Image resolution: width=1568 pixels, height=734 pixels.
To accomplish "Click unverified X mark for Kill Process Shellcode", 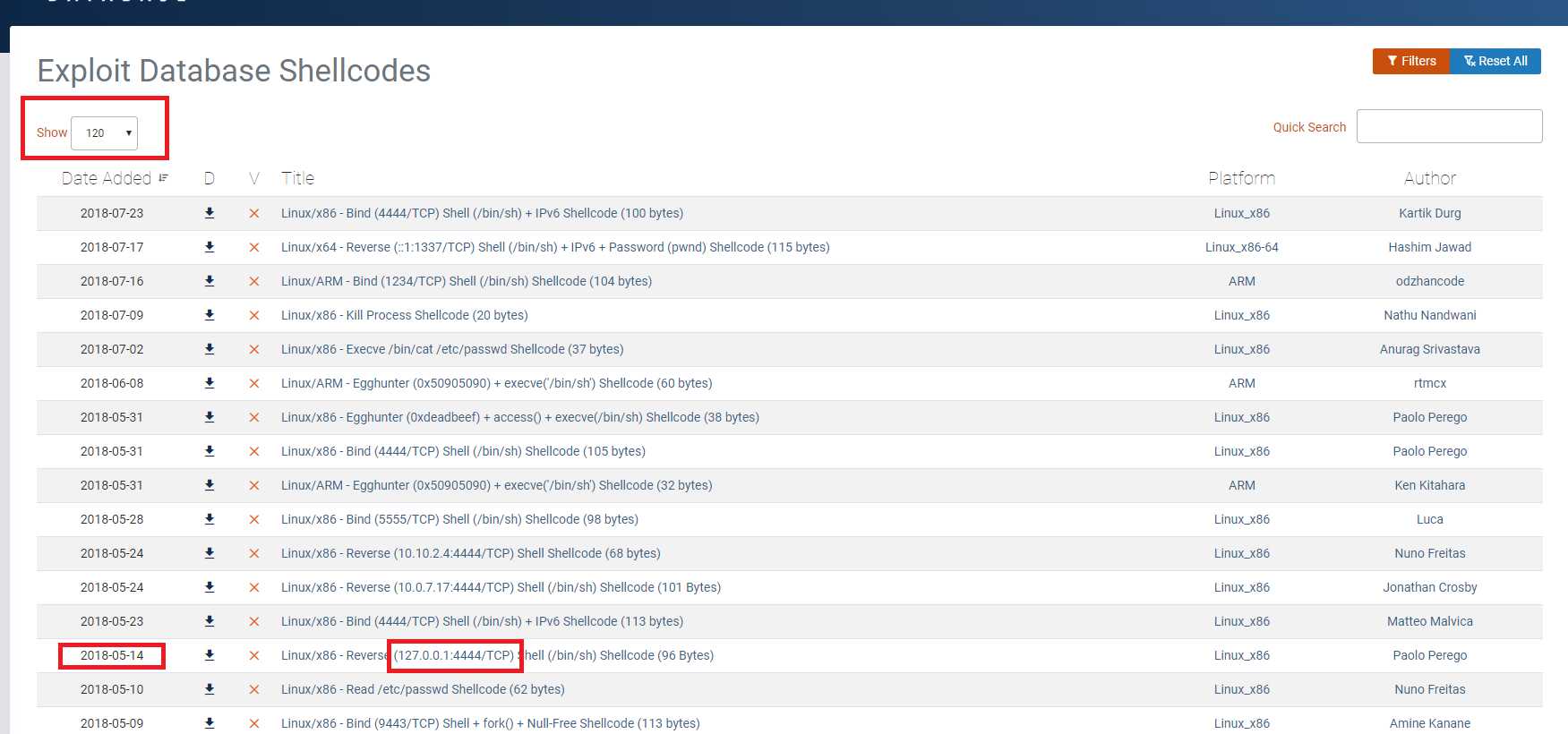I will [x=254, y=315].
